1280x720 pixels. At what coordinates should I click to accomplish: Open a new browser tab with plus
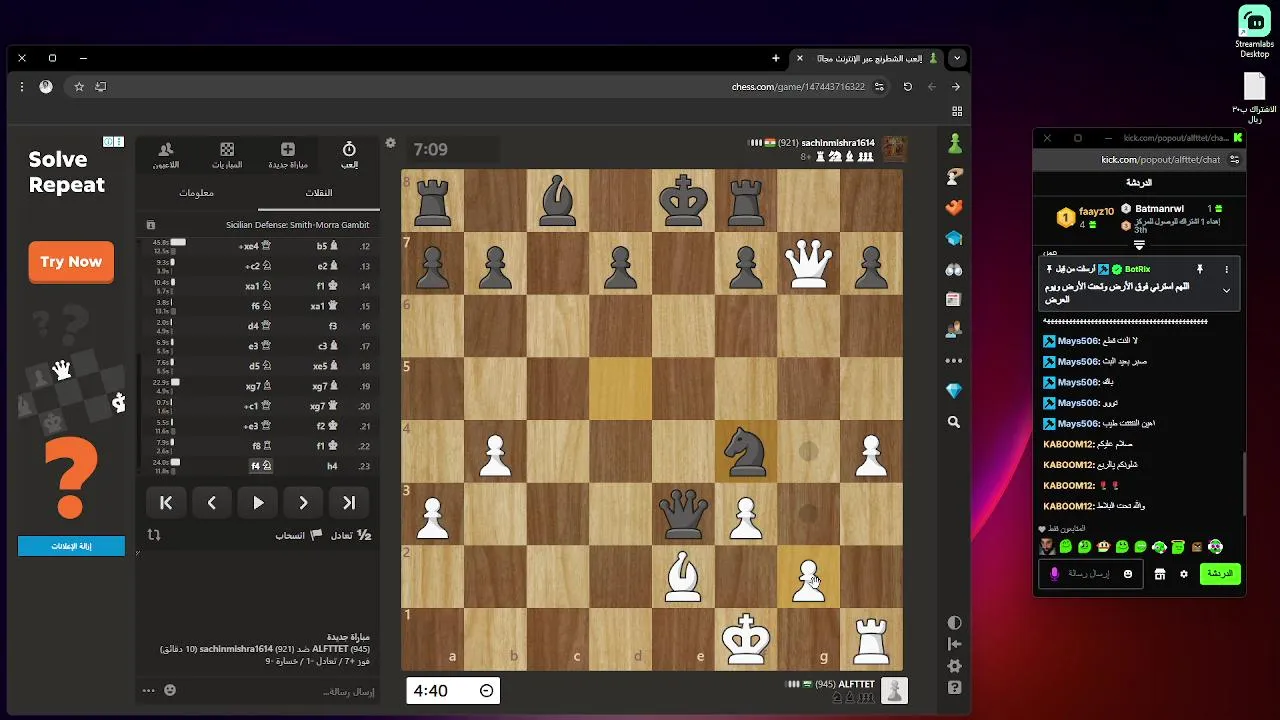point(775,58)
